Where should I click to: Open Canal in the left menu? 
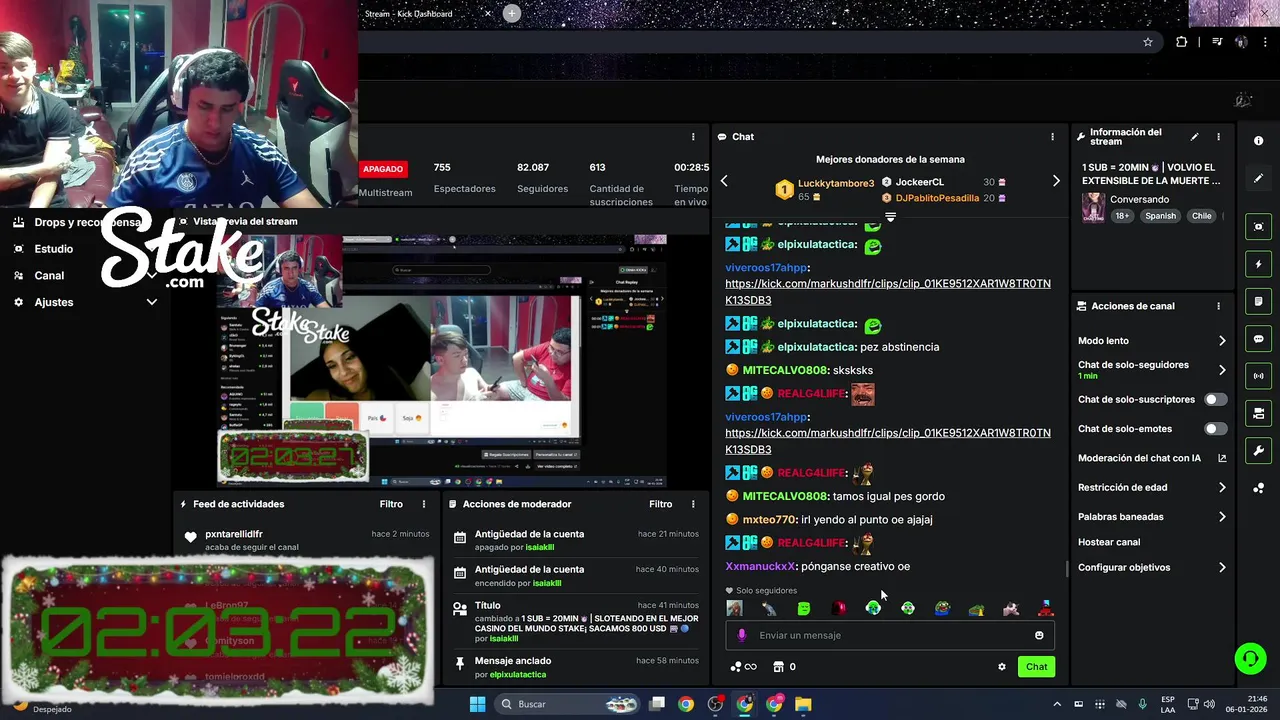pos(49,275)
